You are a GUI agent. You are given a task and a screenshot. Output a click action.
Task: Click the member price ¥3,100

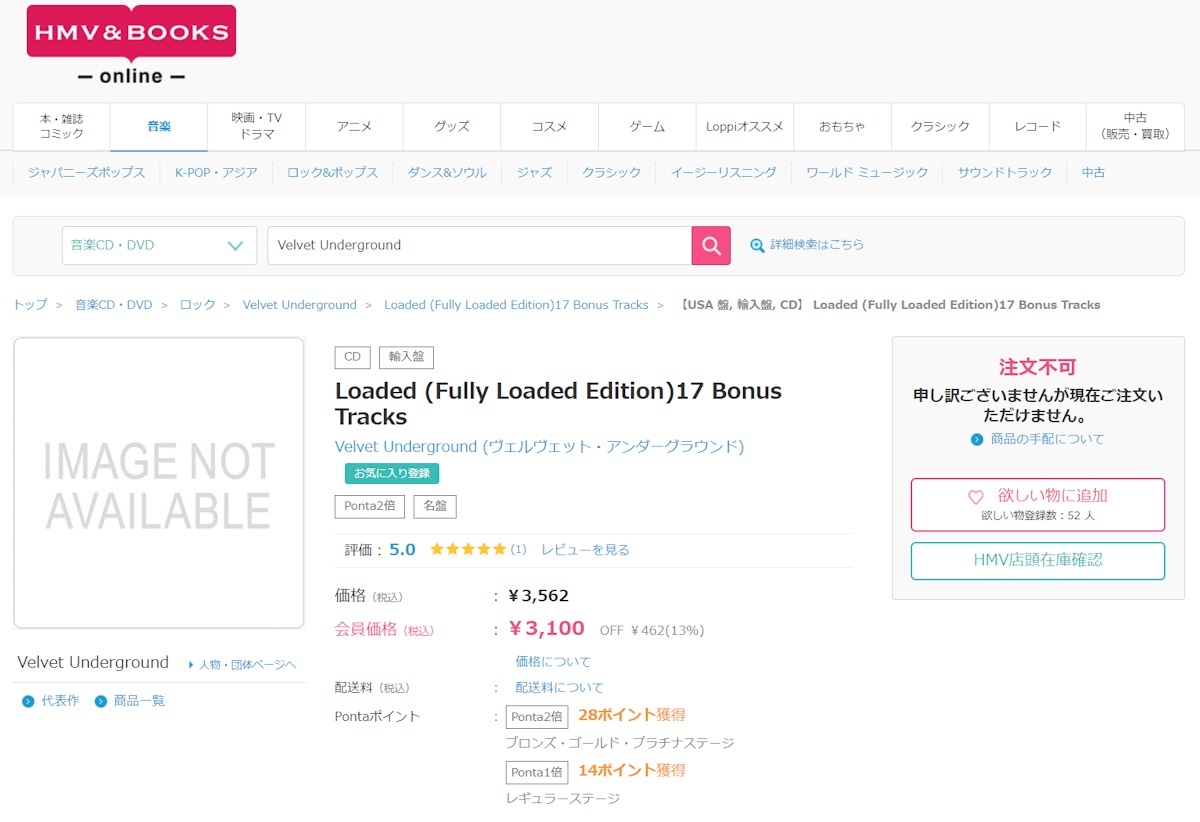tap(546, 629)
